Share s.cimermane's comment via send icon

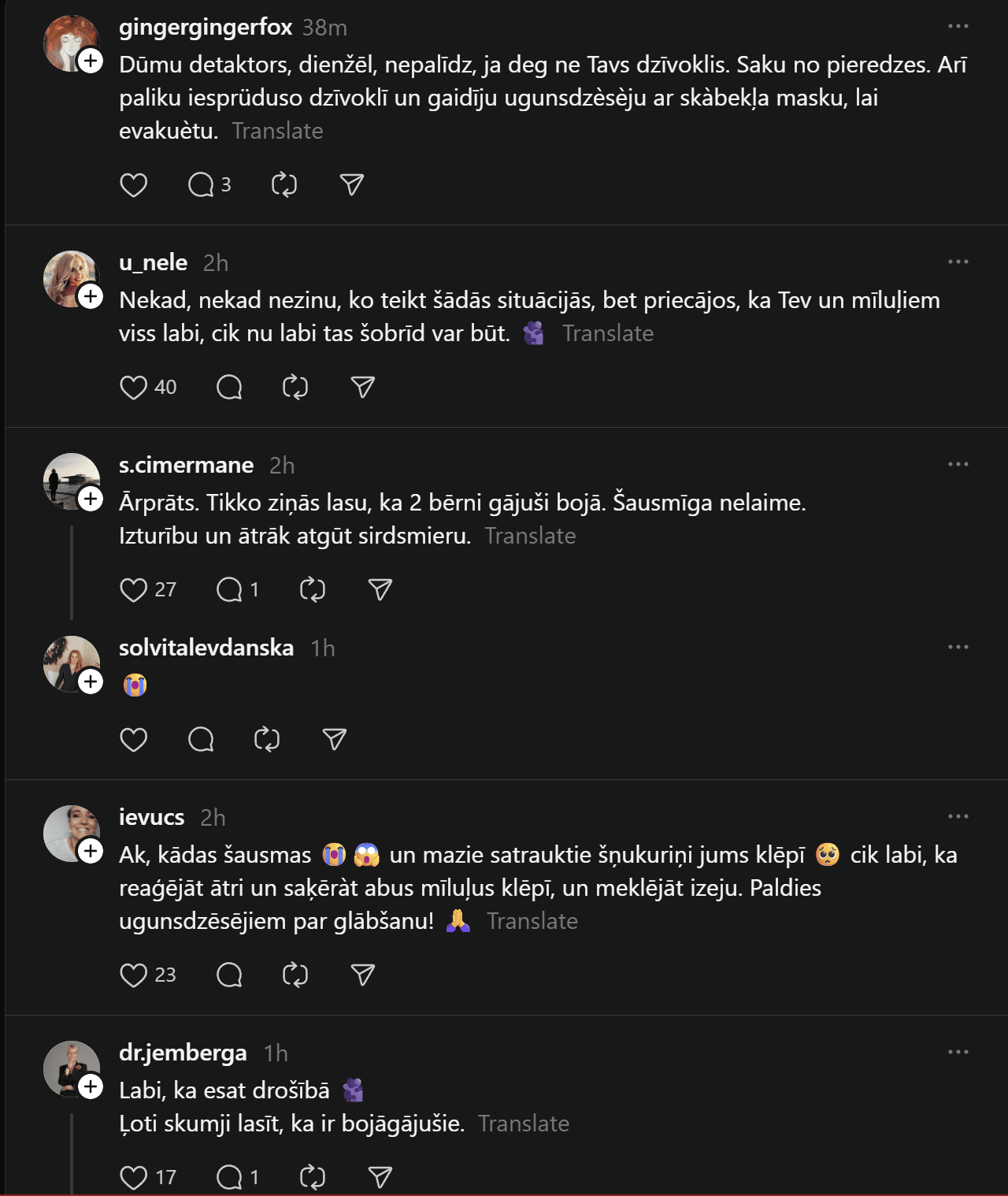click(x=380, y=589)
